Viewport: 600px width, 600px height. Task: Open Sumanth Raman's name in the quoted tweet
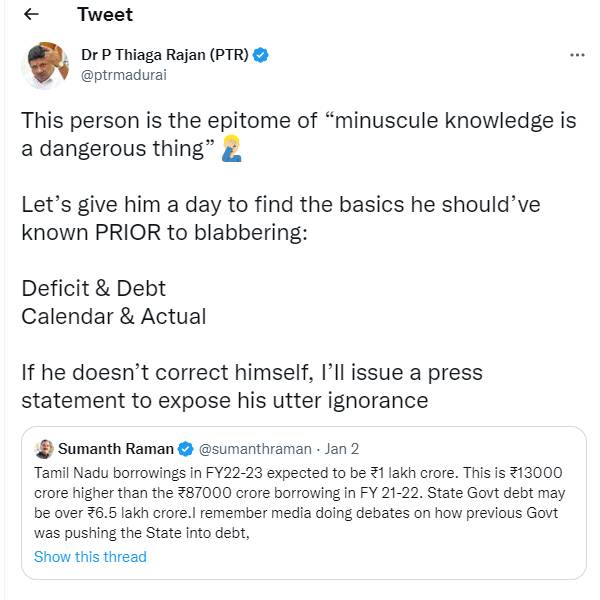115,448
